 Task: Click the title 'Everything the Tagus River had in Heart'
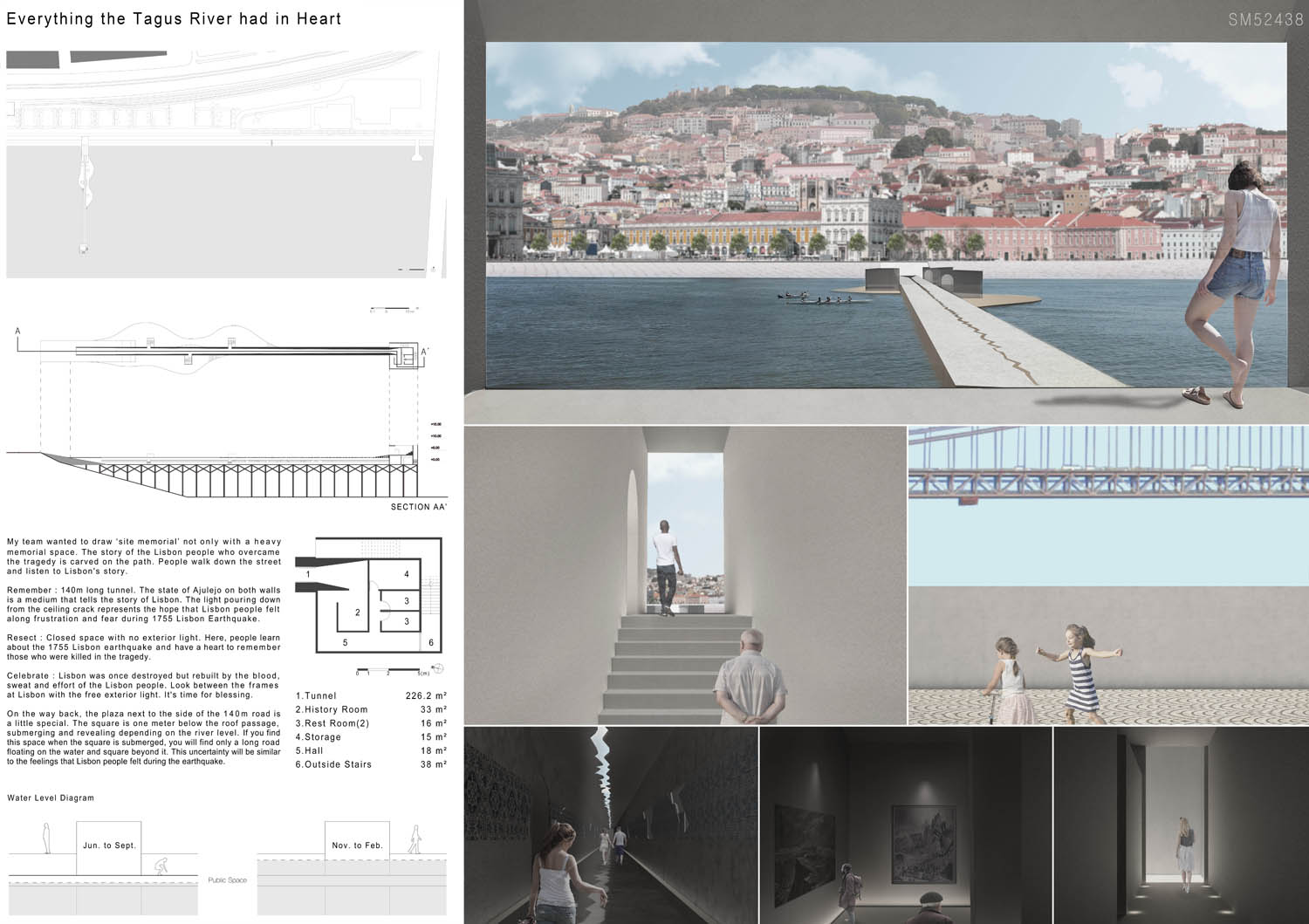174,19
